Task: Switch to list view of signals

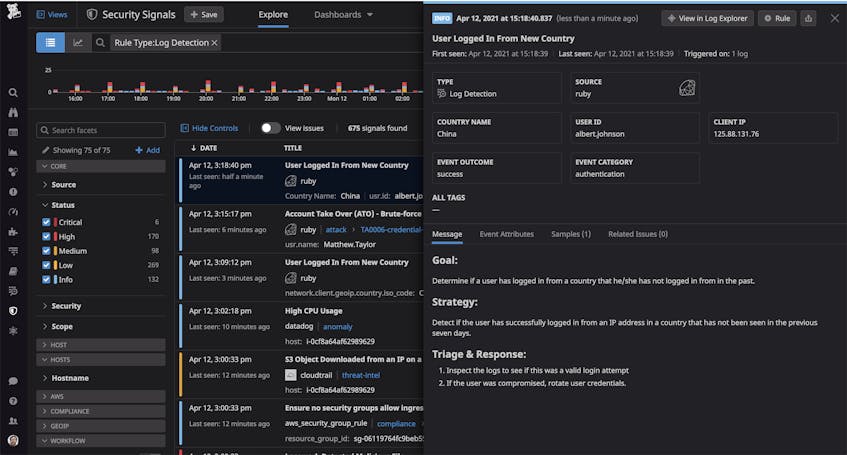Action: 50,43
